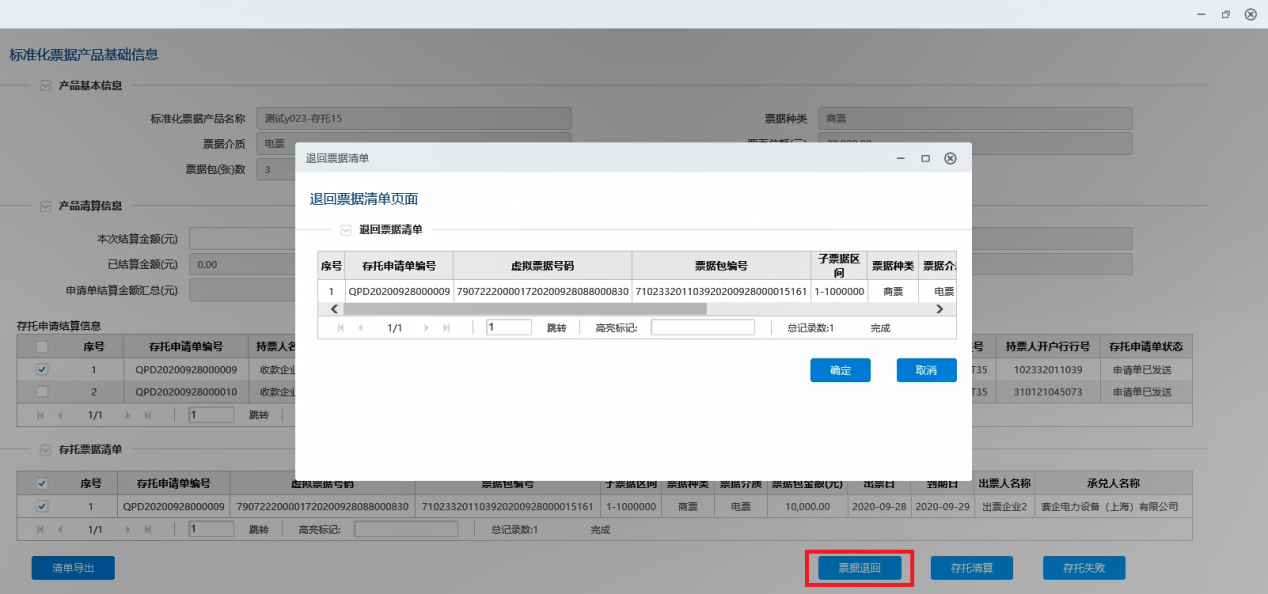Click the 存托失败 button
The width and height of the screenshot is (1268, 594).
[x=1084, y=568]
